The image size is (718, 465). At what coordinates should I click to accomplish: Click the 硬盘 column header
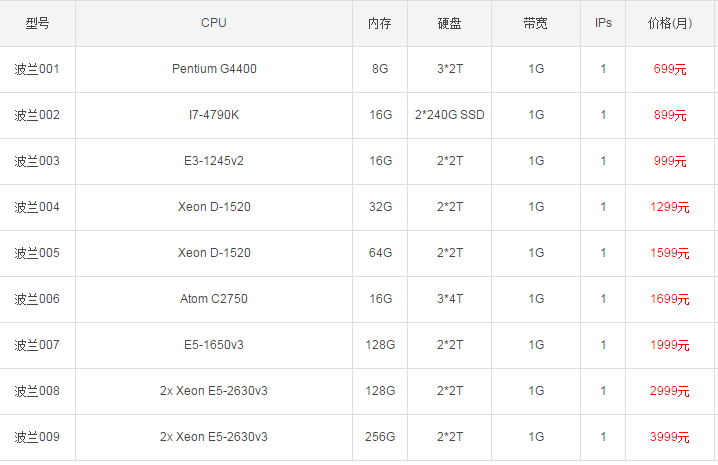tap(449, 23)
